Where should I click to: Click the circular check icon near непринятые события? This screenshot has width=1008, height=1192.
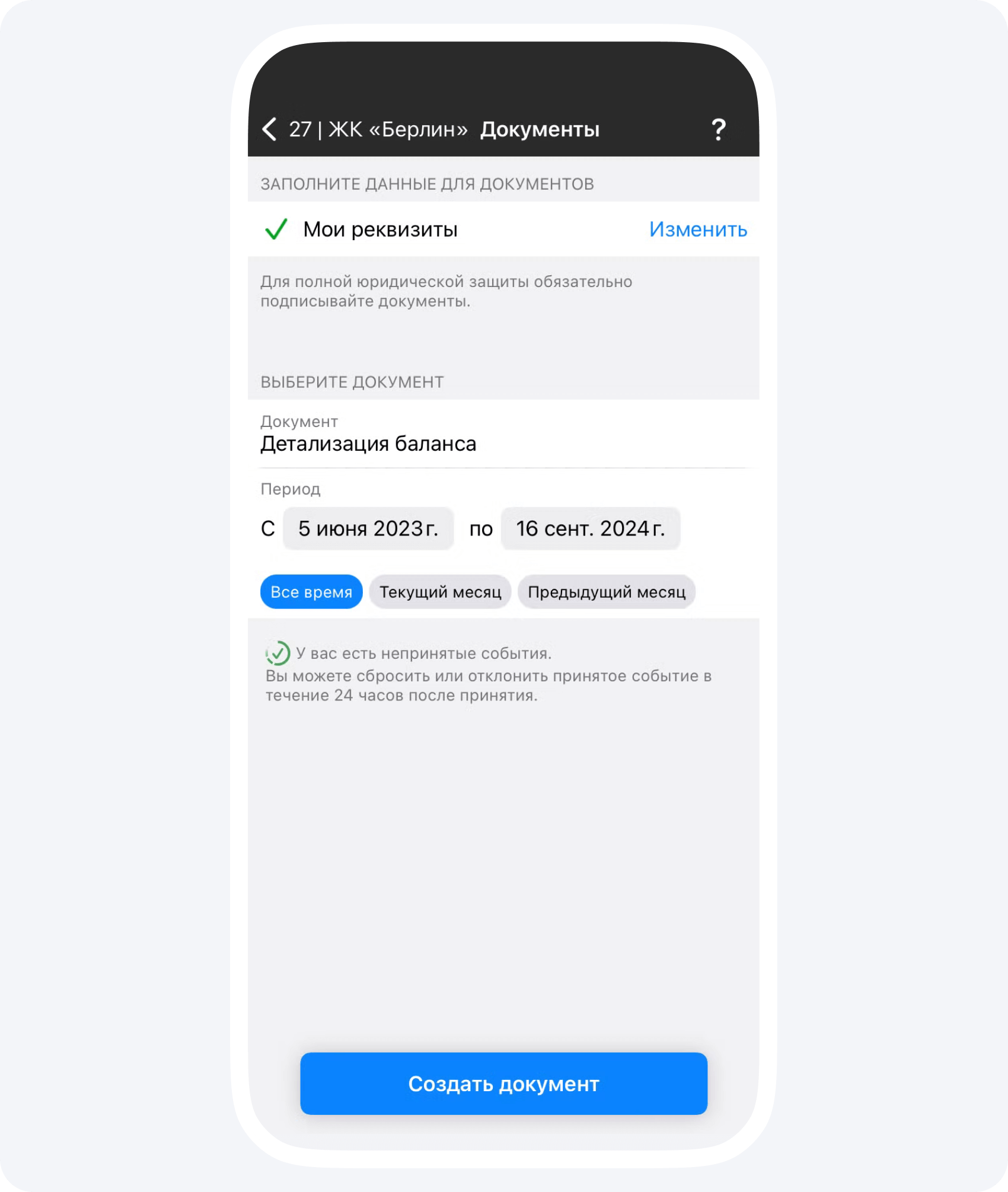(x=277, y=653)
